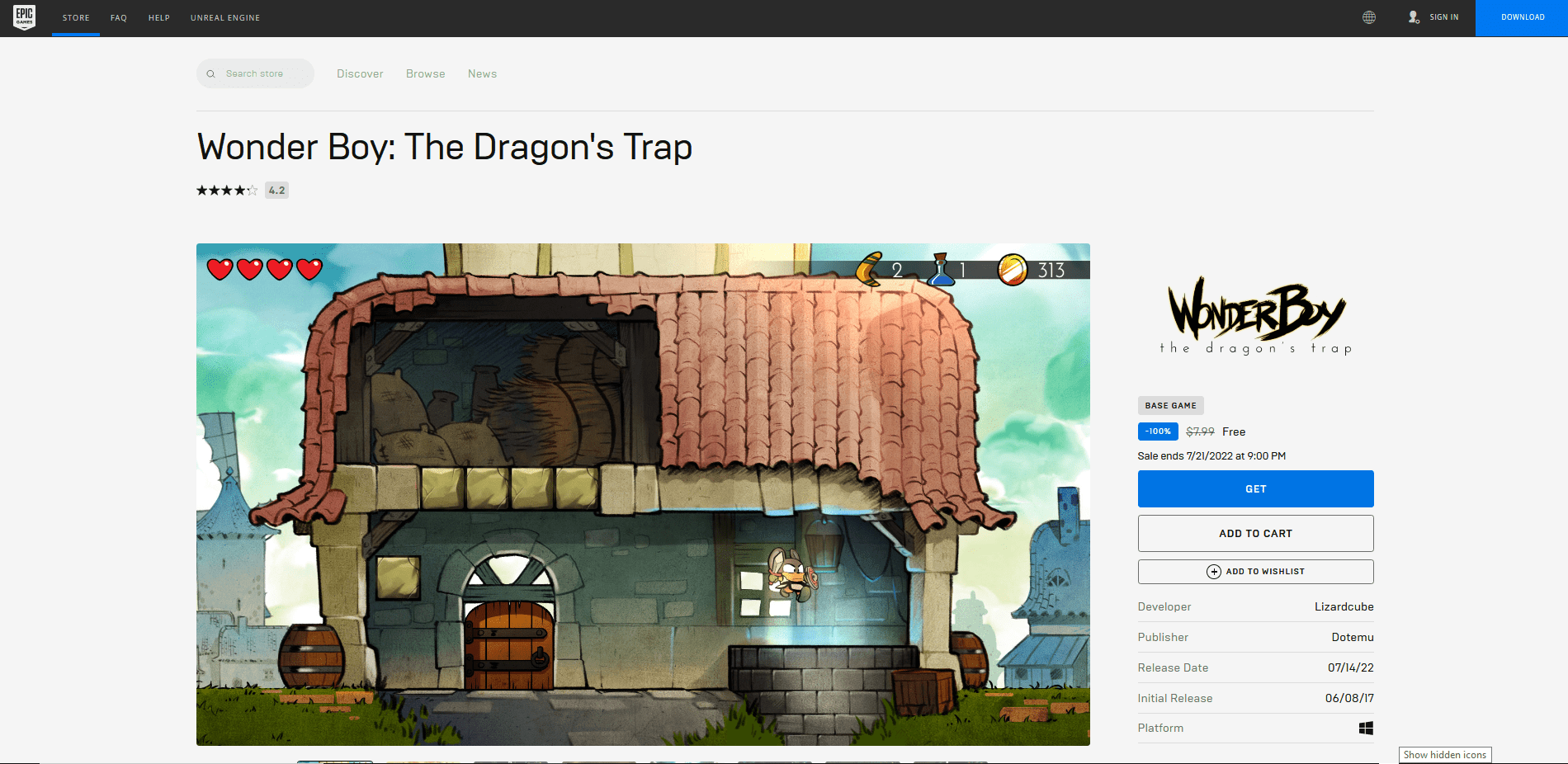Click the Wonder Boy logo image
The height and width of the screenshot is (764, 1568).
(x=1256, y=316)
